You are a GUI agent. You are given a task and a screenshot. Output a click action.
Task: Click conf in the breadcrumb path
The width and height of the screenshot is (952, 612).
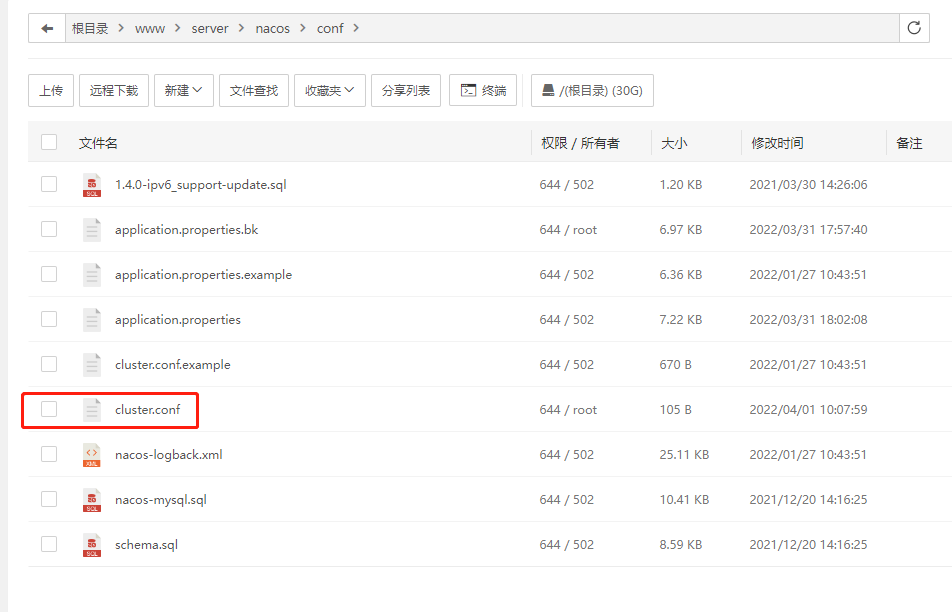(x=330, y=29)
